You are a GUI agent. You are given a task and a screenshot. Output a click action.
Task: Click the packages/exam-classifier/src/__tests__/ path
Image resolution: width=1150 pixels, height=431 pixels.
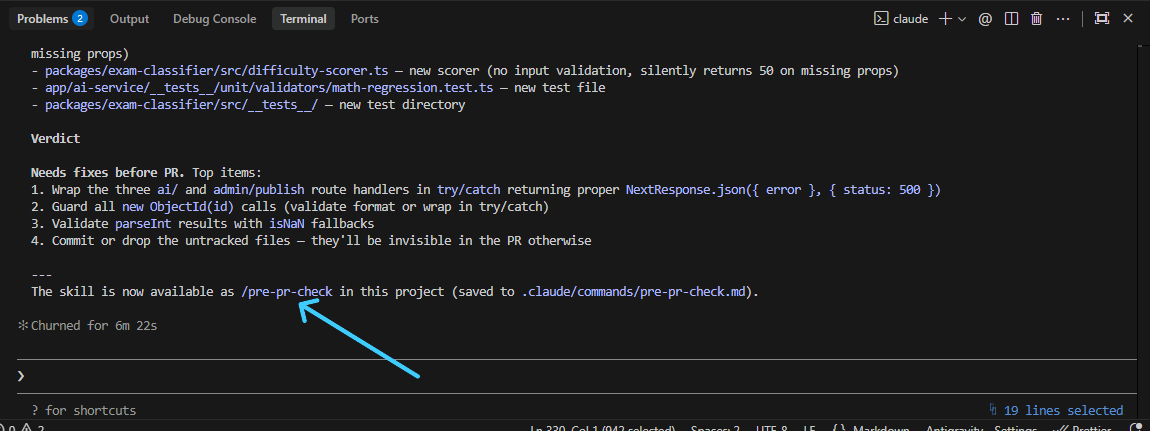pos(181,105)
